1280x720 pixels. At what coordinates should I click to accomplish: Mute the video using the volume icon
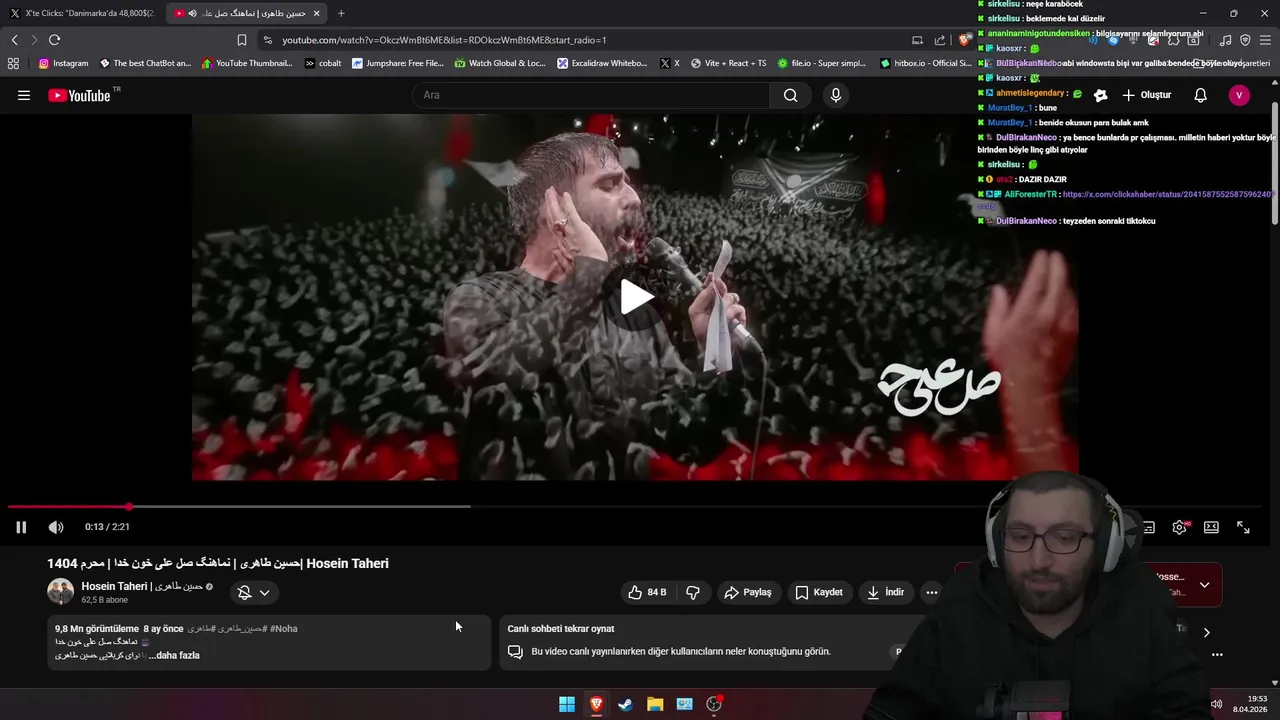pyautogui.click(x=56, y=527)
